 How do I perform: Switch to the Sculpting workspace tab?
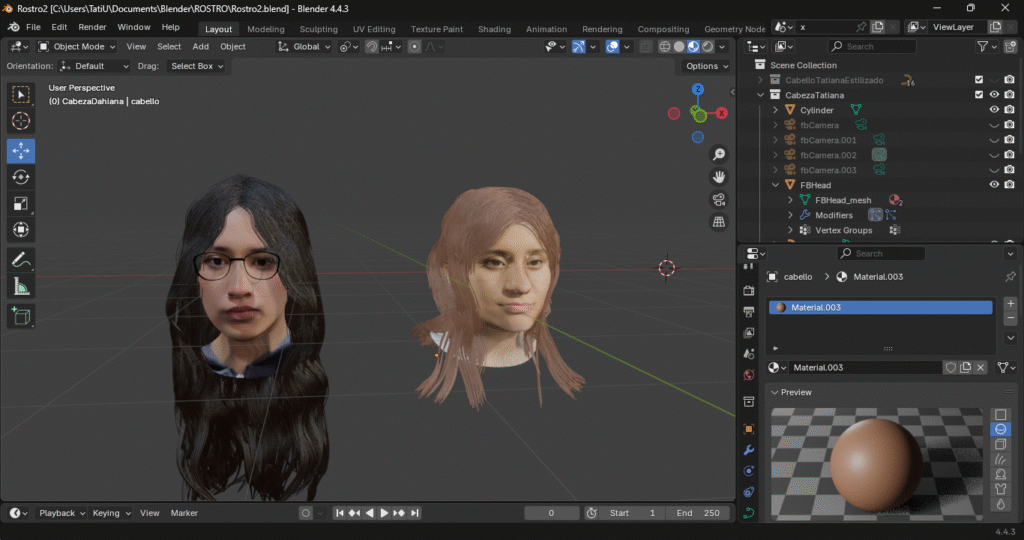[318, 29]
